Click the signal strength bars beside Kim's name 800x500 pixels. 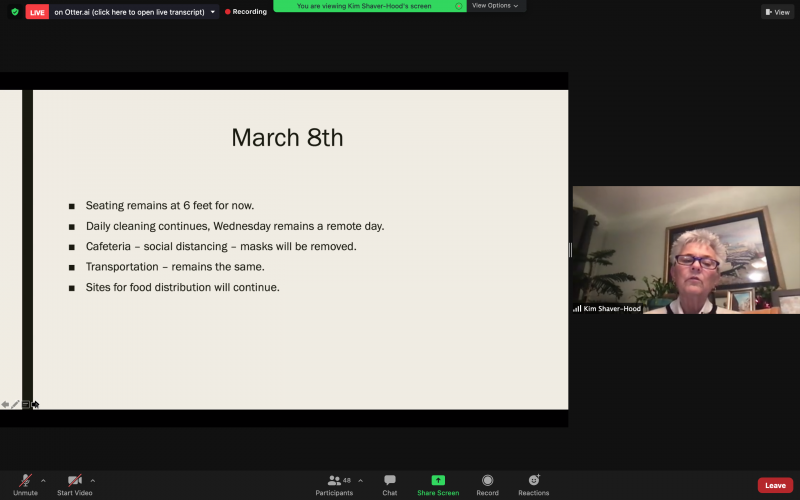coord(577,309)
